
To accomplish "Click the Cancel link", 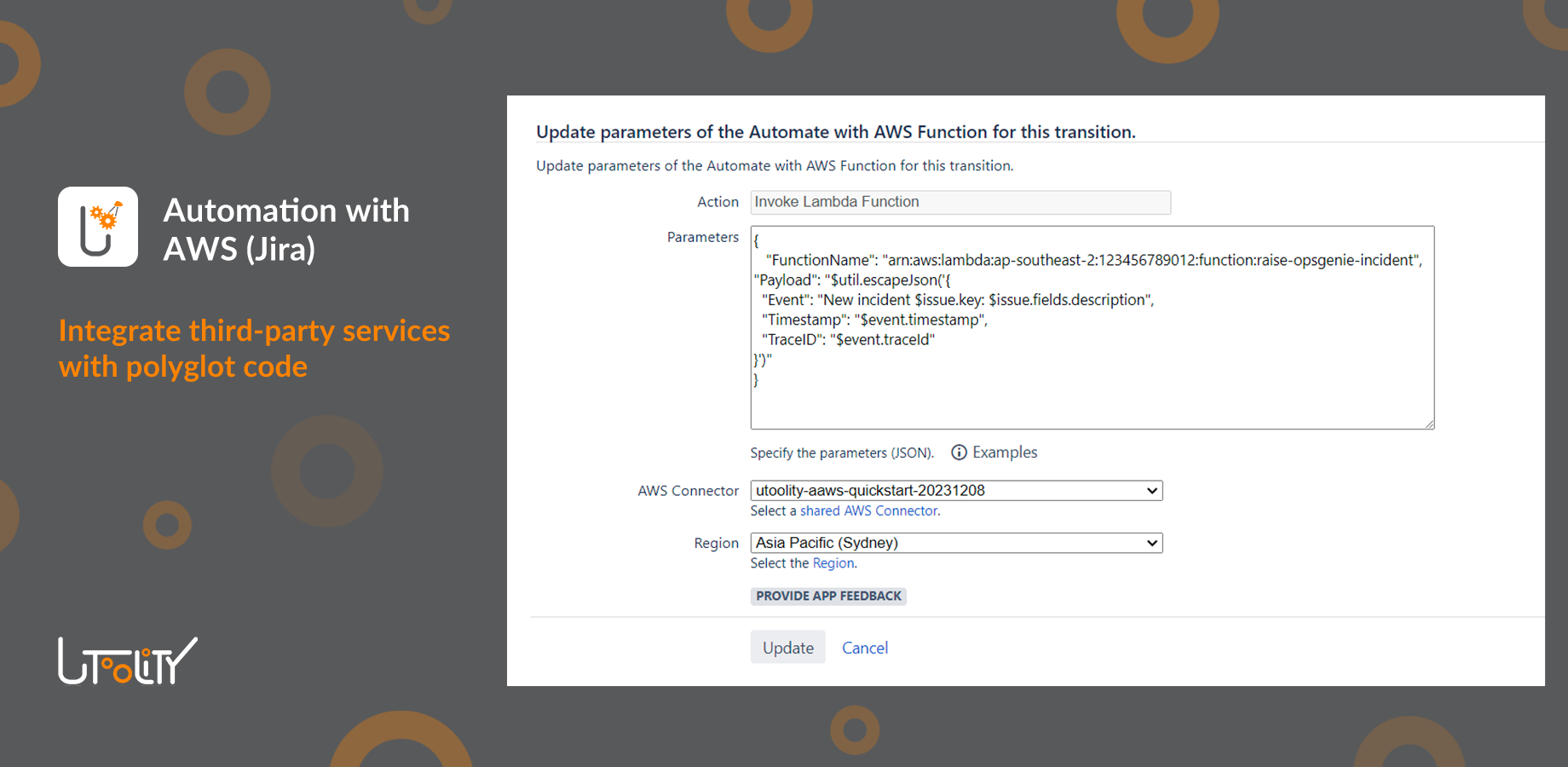I will click(864, 647).
